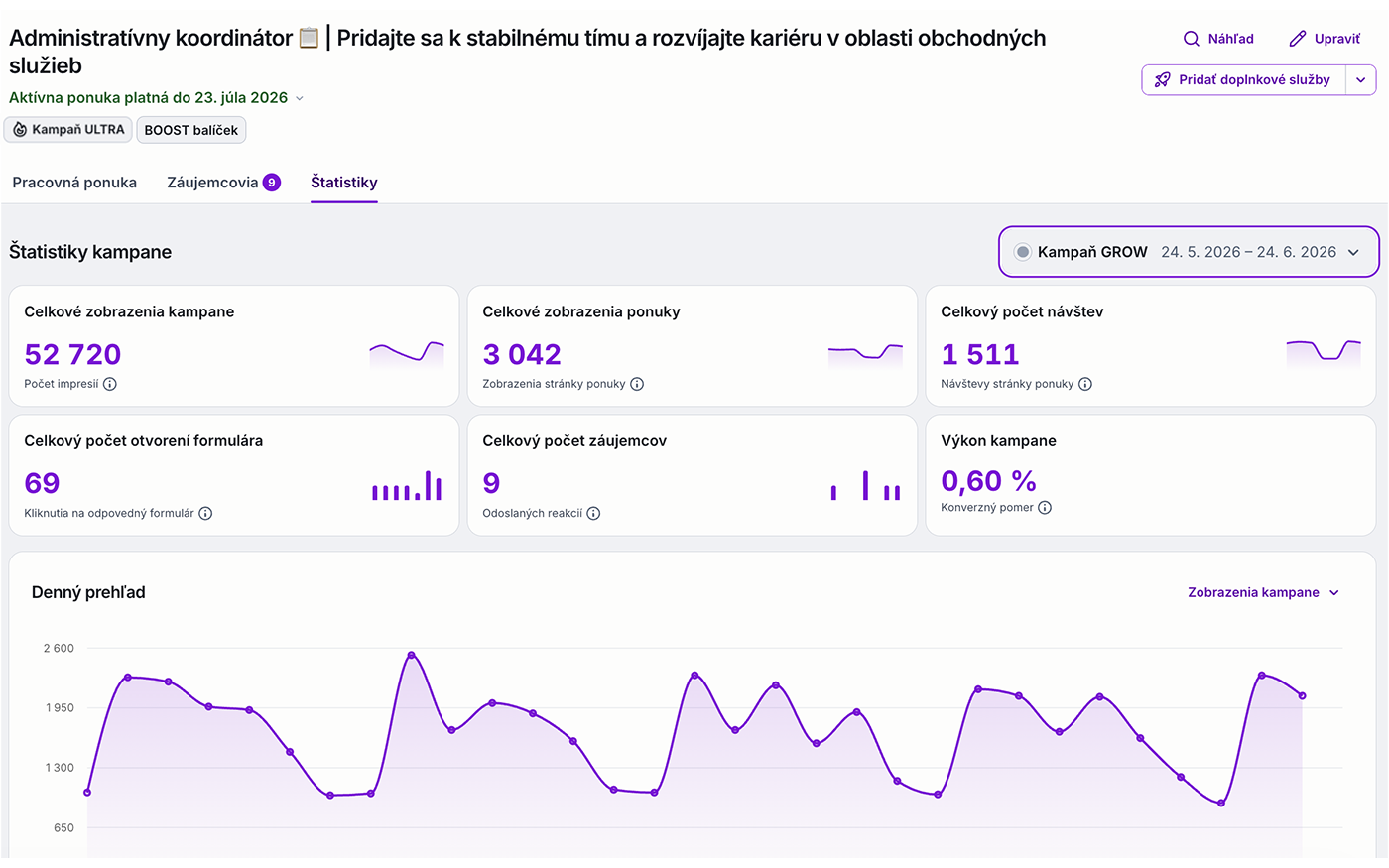Click the 1 950 axis label

click(x=59, y=707)
